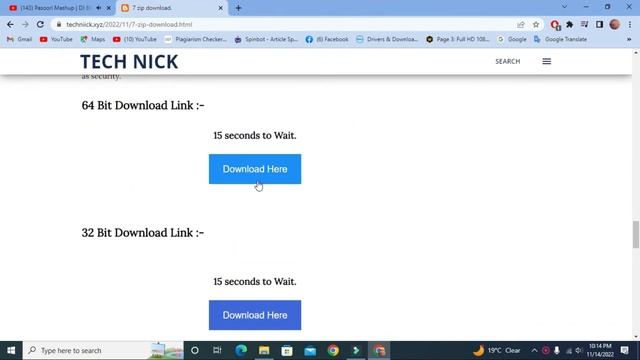Open Task View on the taskbar
This screenshot has height=360, width=640.
point(217,351)
